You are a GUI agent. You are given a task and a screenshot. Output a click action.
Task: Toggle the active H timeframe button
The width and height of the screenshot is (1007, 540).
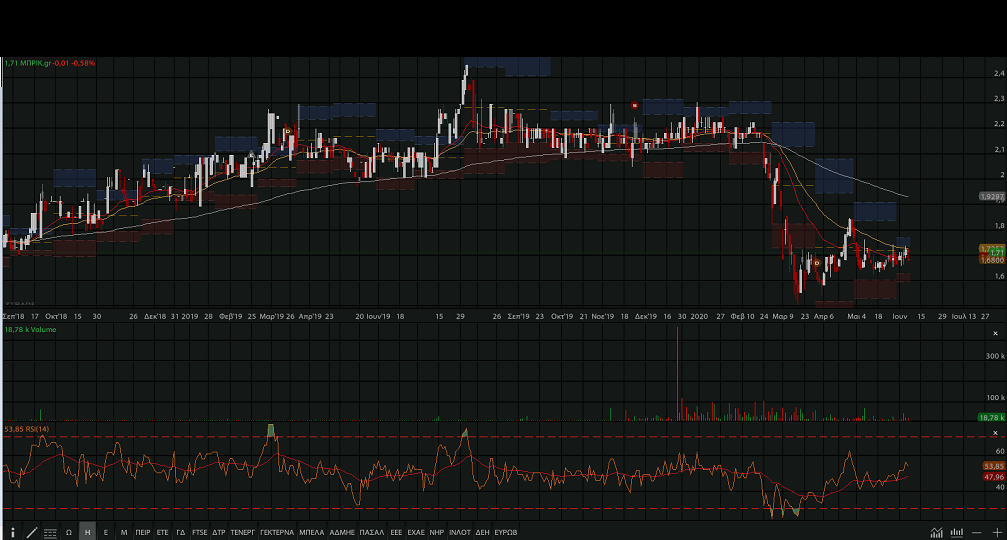87,533
